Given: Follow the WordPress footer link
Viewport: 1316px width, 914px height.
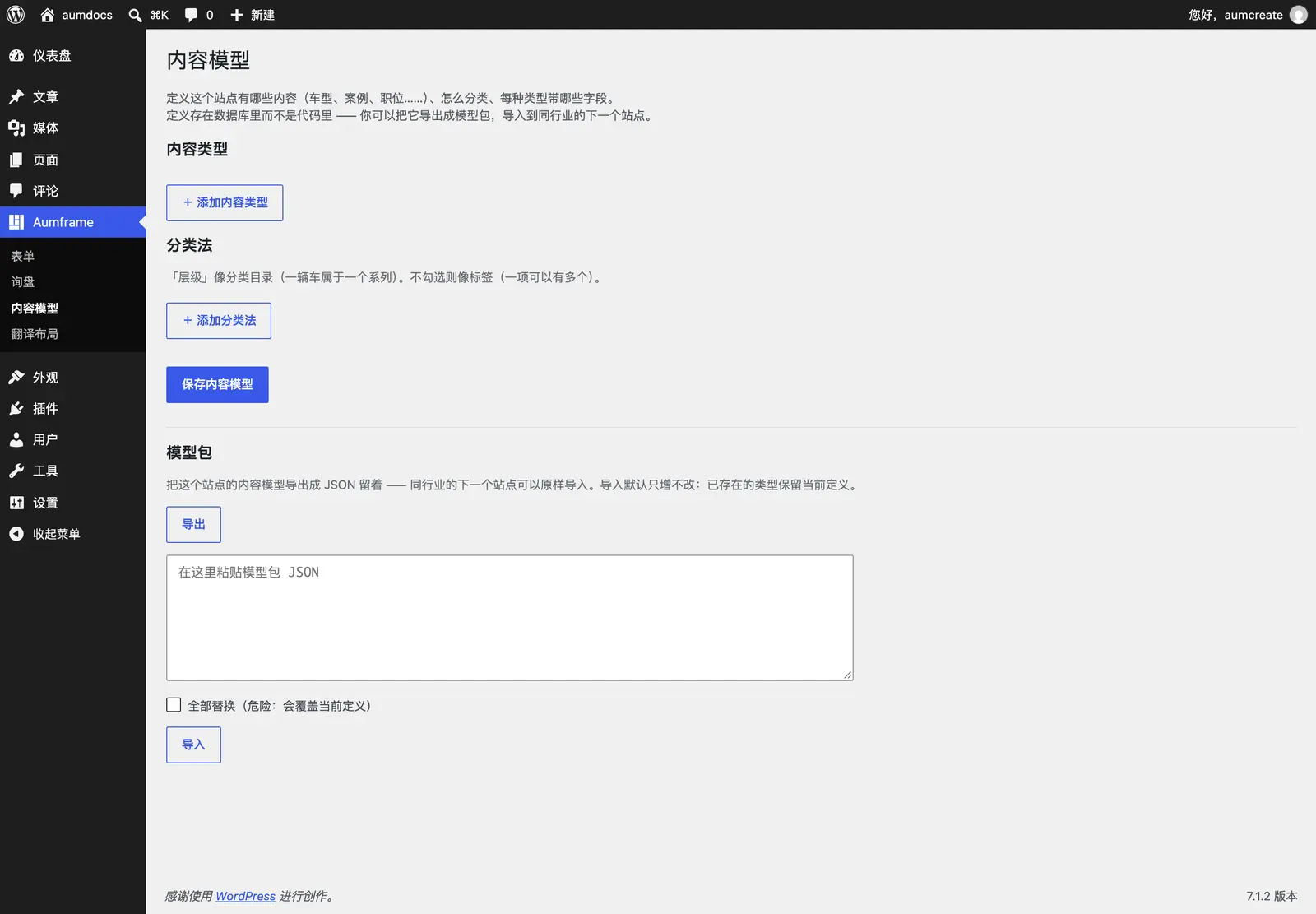Looking at the screenshot, I should (245, 896).
